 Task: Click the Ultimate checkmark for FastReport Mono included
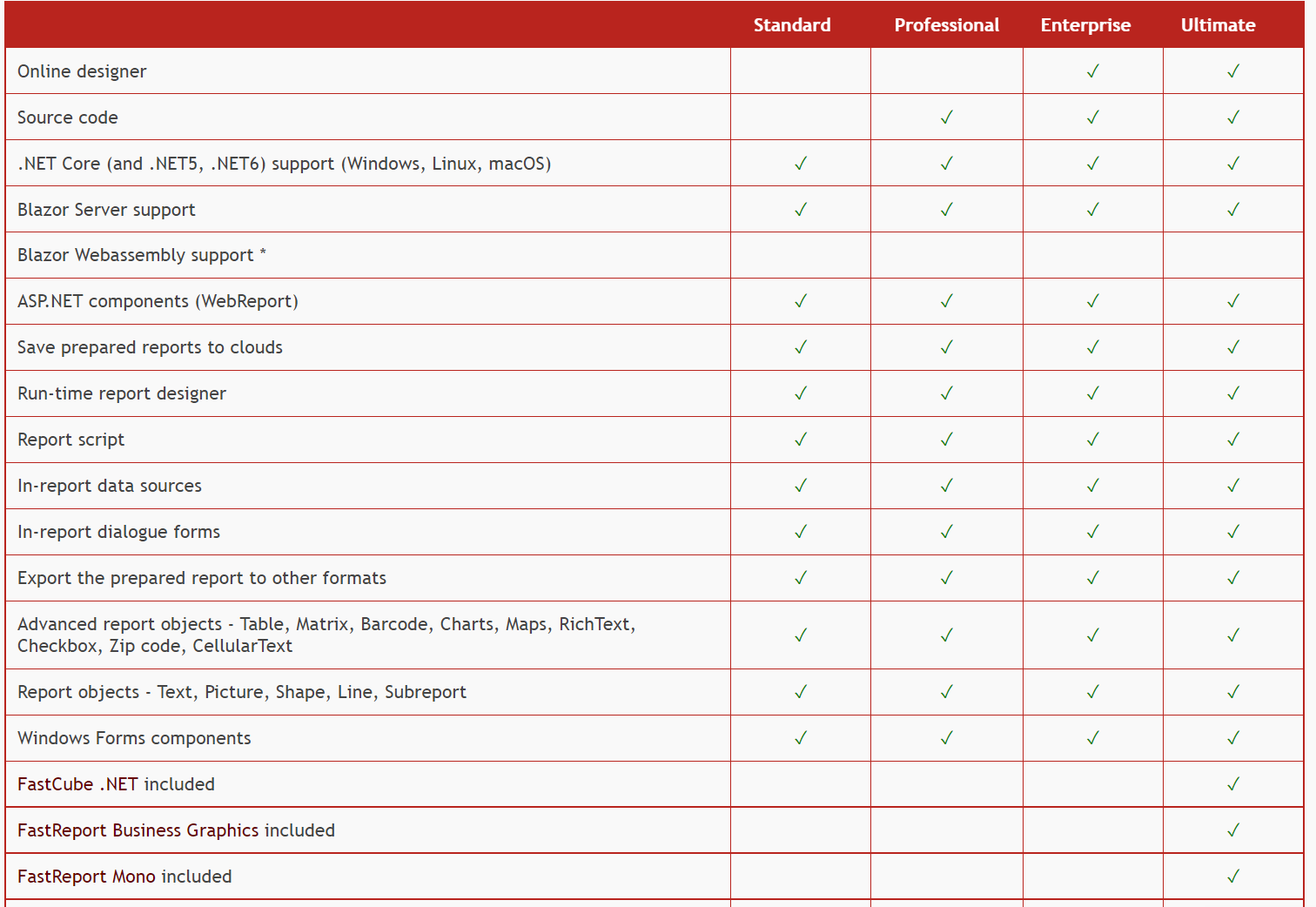tap(1232, 877)
